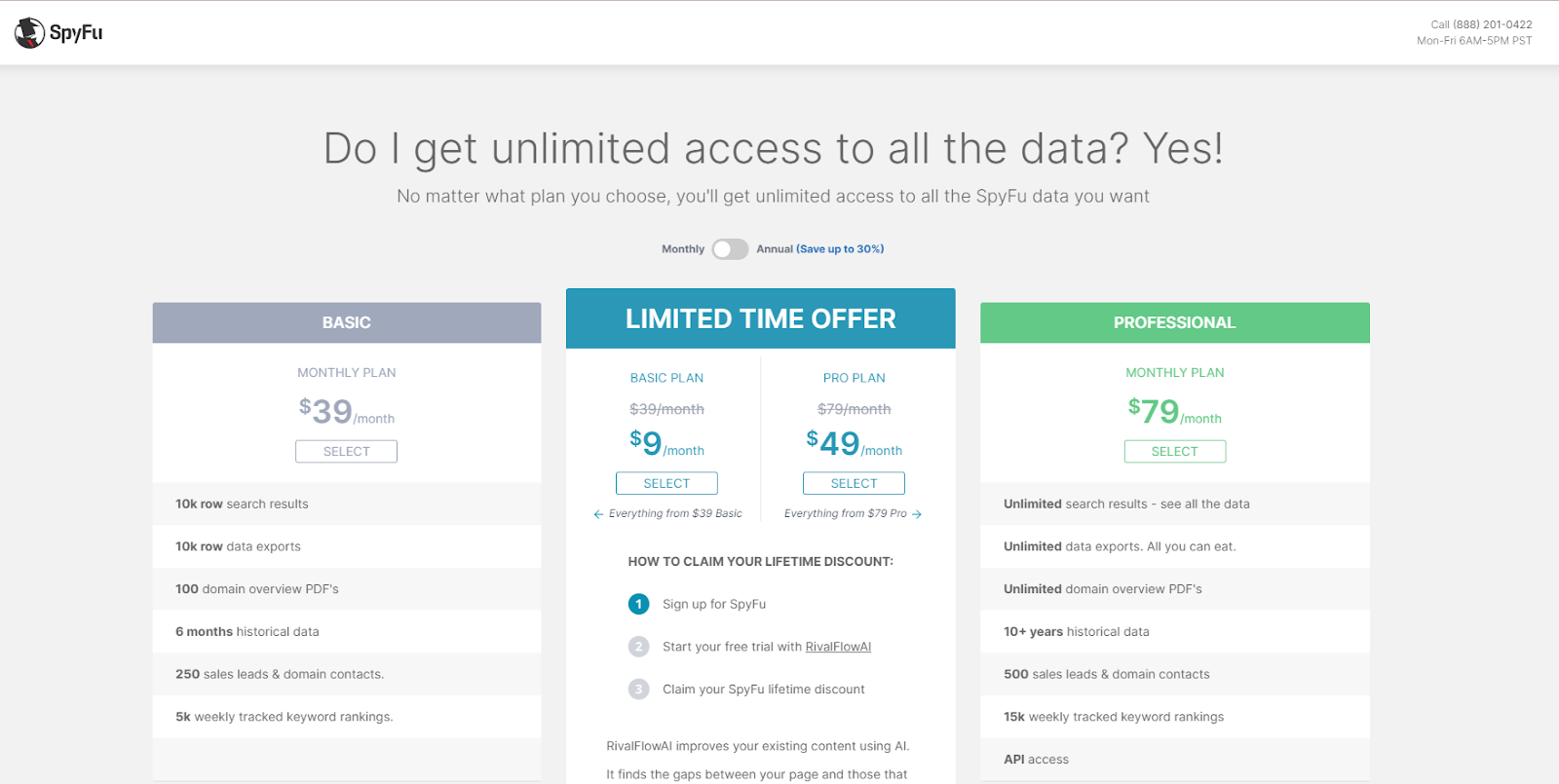Click 'PRO PLAN' label in limited offer
This screenshot has width=1559, height=784.
tap(854, 378)
